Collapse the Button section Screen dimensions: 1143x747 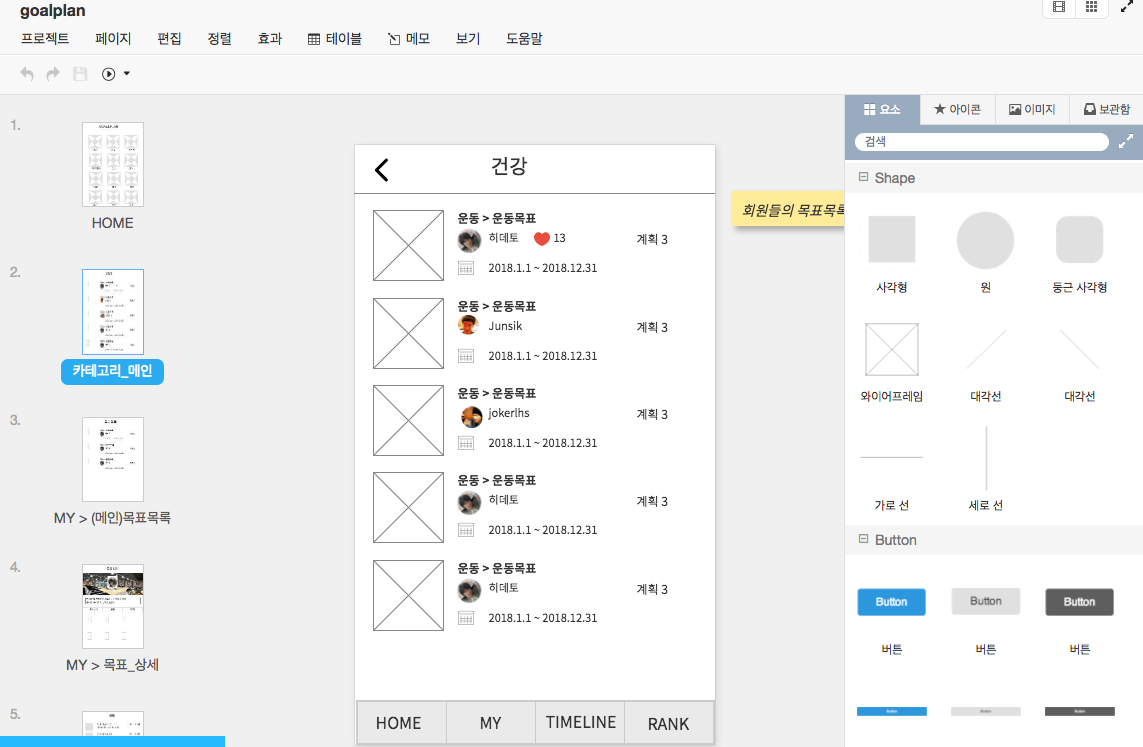tap(862, 539)
